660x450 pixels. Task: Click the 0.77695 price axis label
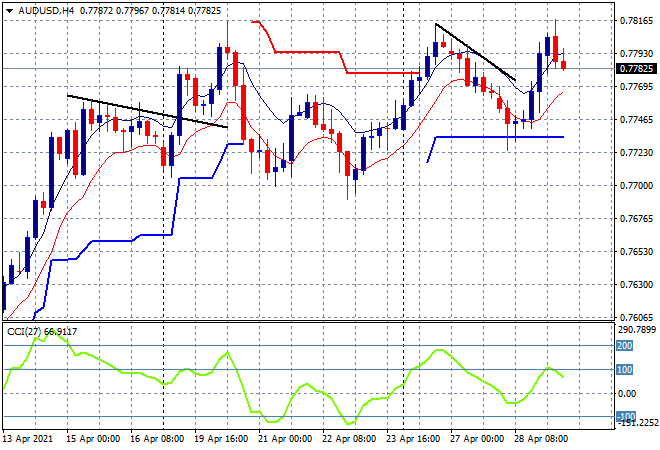coord(636,87)
